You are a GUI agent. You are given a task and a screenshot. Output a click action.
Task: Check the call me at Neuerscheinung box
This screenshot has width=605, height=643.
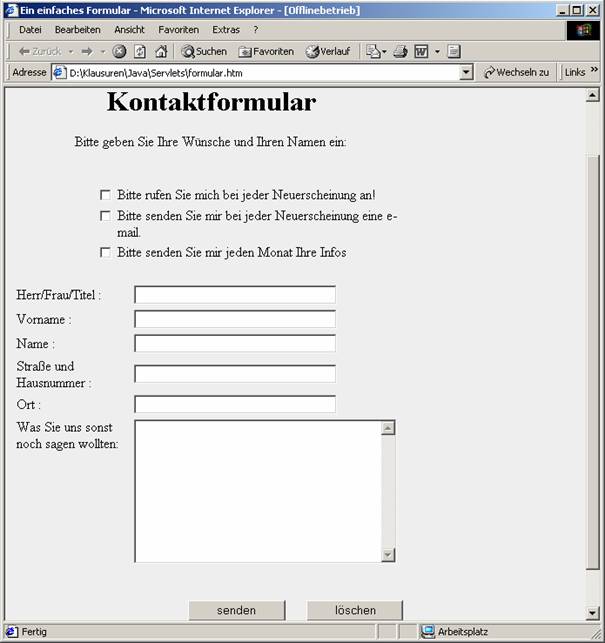[105, 195]
